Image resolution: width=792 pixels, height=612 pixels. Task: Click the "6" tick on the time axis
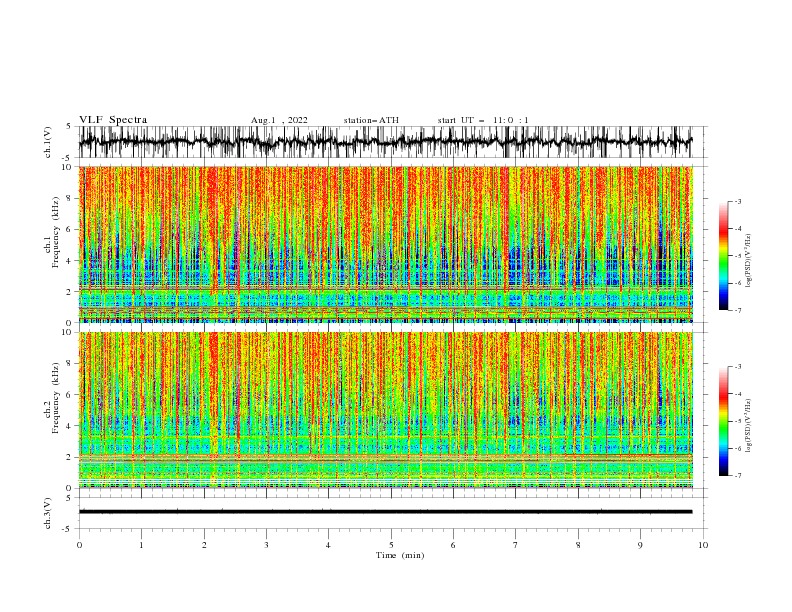pos(453,545)
